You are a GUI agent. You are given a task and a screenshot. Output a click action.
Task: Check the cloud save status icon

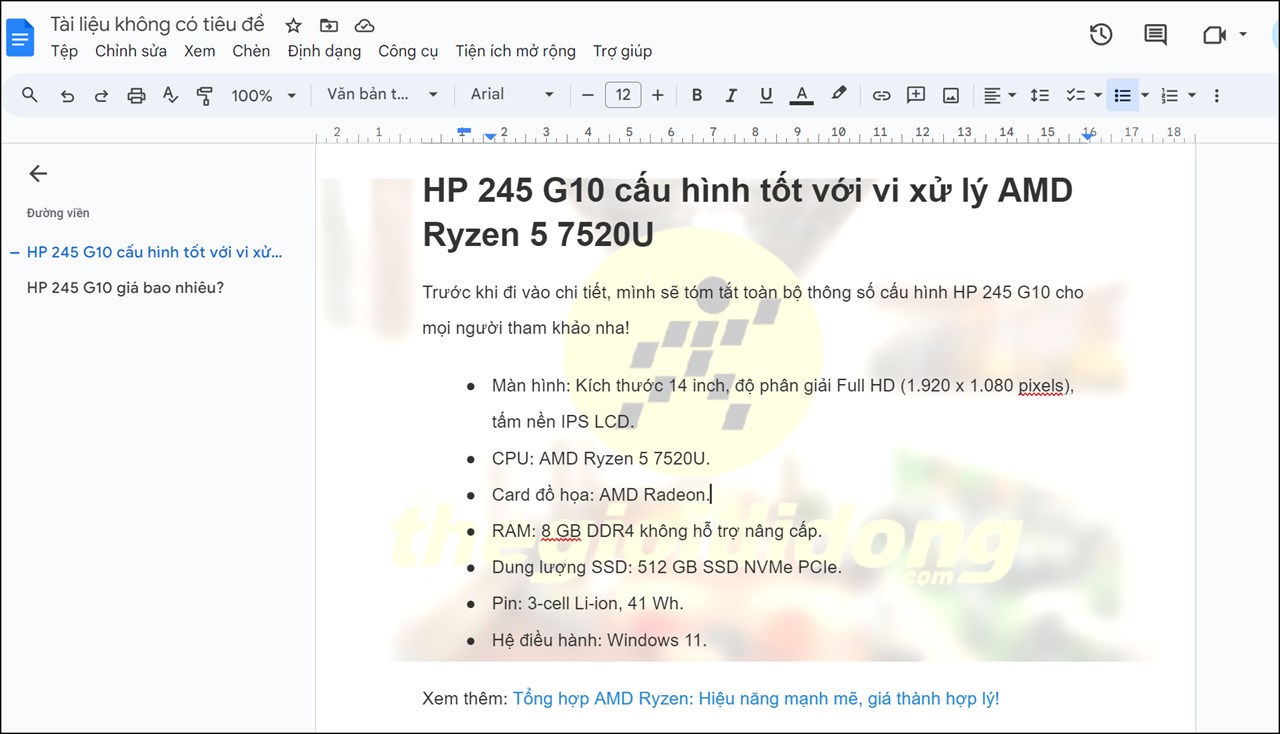pos(365,25)
